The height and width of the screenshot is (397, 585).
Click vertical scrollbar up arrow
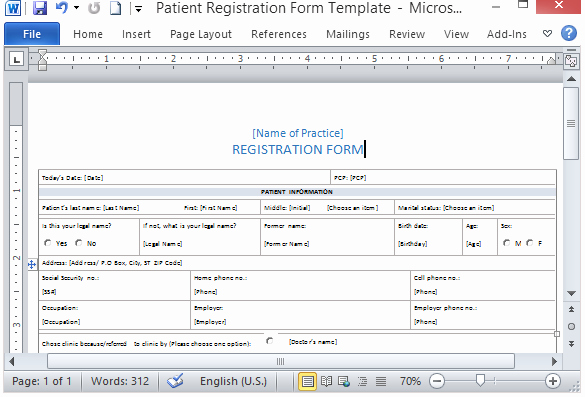[x=571, y=79]
